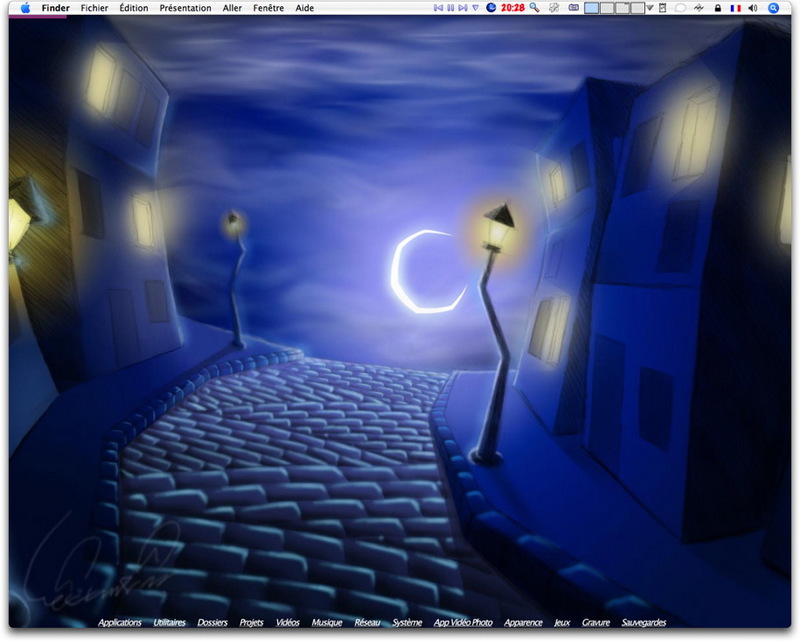Pause playback from the menu bar
Screen dimensions: 800x642
(451, 8)
